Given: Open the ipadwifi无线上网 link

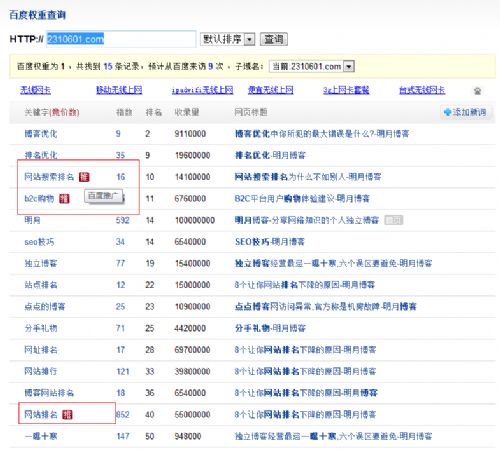Looking at the screenshot, I should (x=202, y=90).
